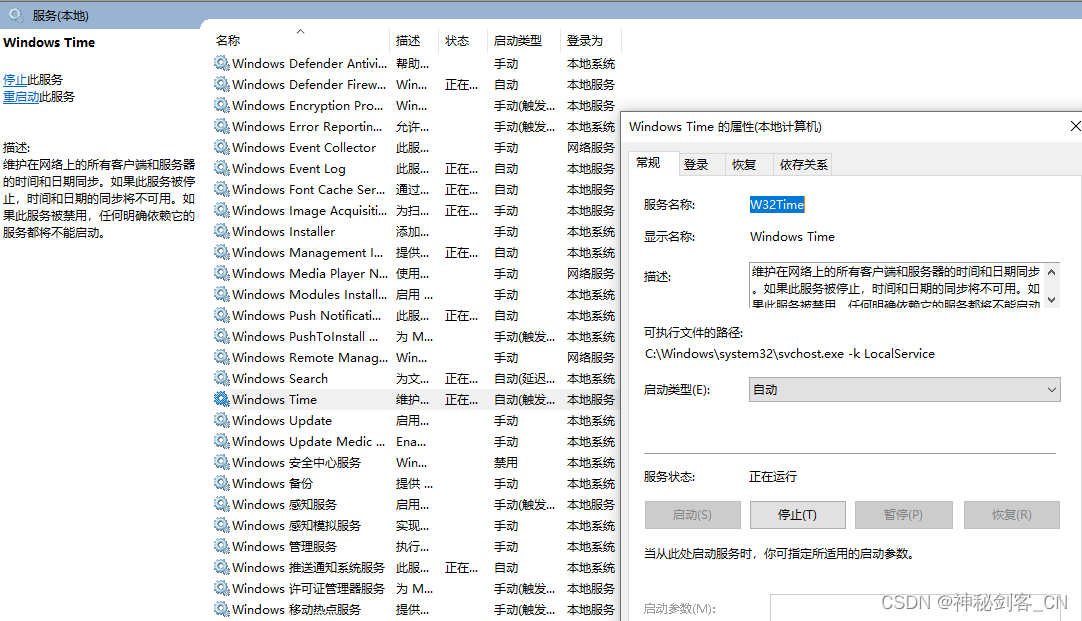Click gear icon of Windows Modules Installer
Screen dimensions: 1082x621
click(222, 294)
